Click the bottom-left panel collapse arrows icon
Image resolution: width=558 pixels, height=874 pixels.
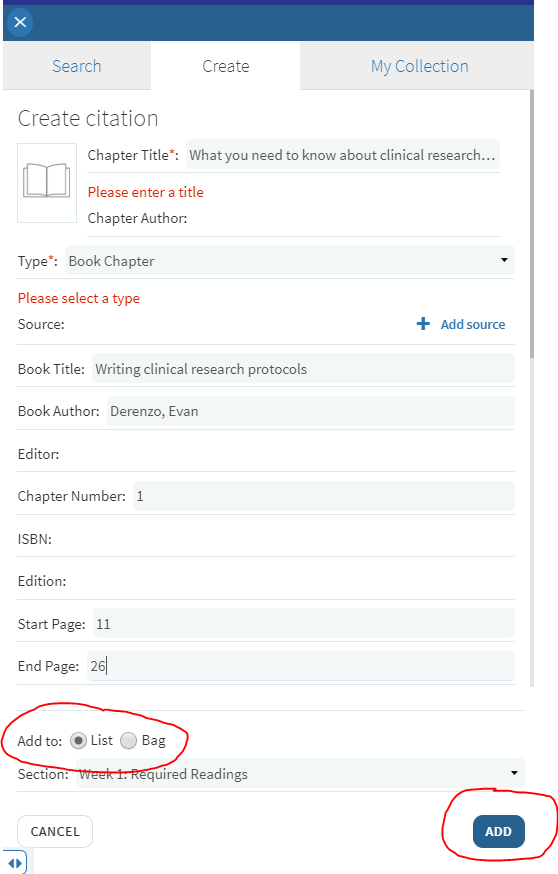coord(15,863)
